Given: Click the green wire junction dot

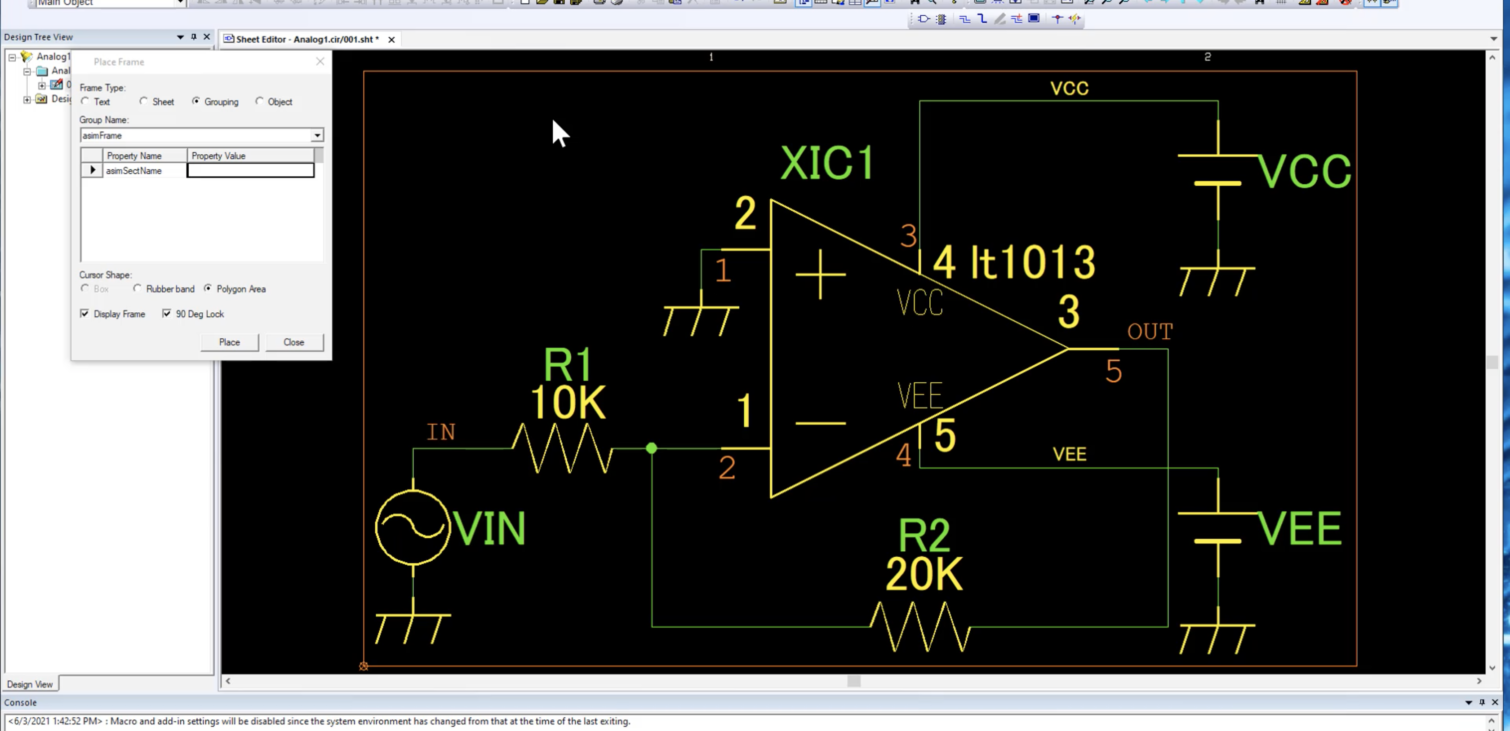Looking at the screenshot, I should click(x=651, y=448).
